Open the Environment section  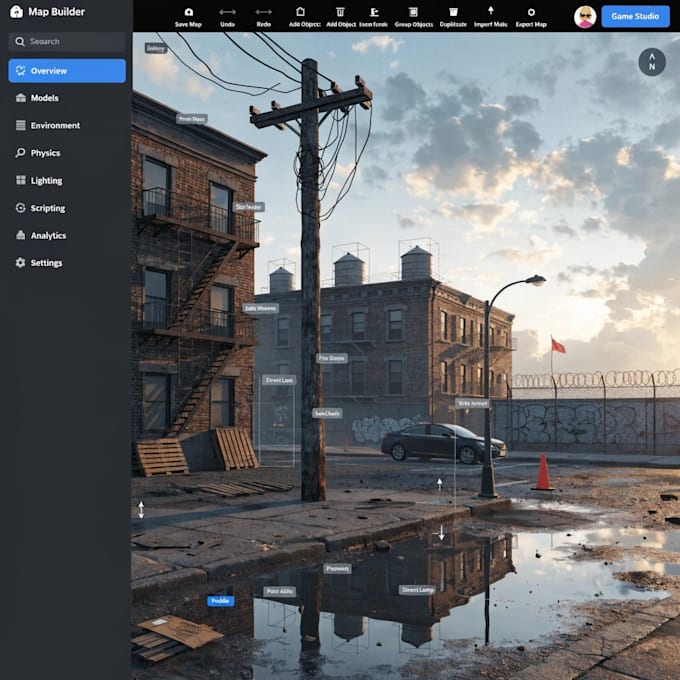67,125
